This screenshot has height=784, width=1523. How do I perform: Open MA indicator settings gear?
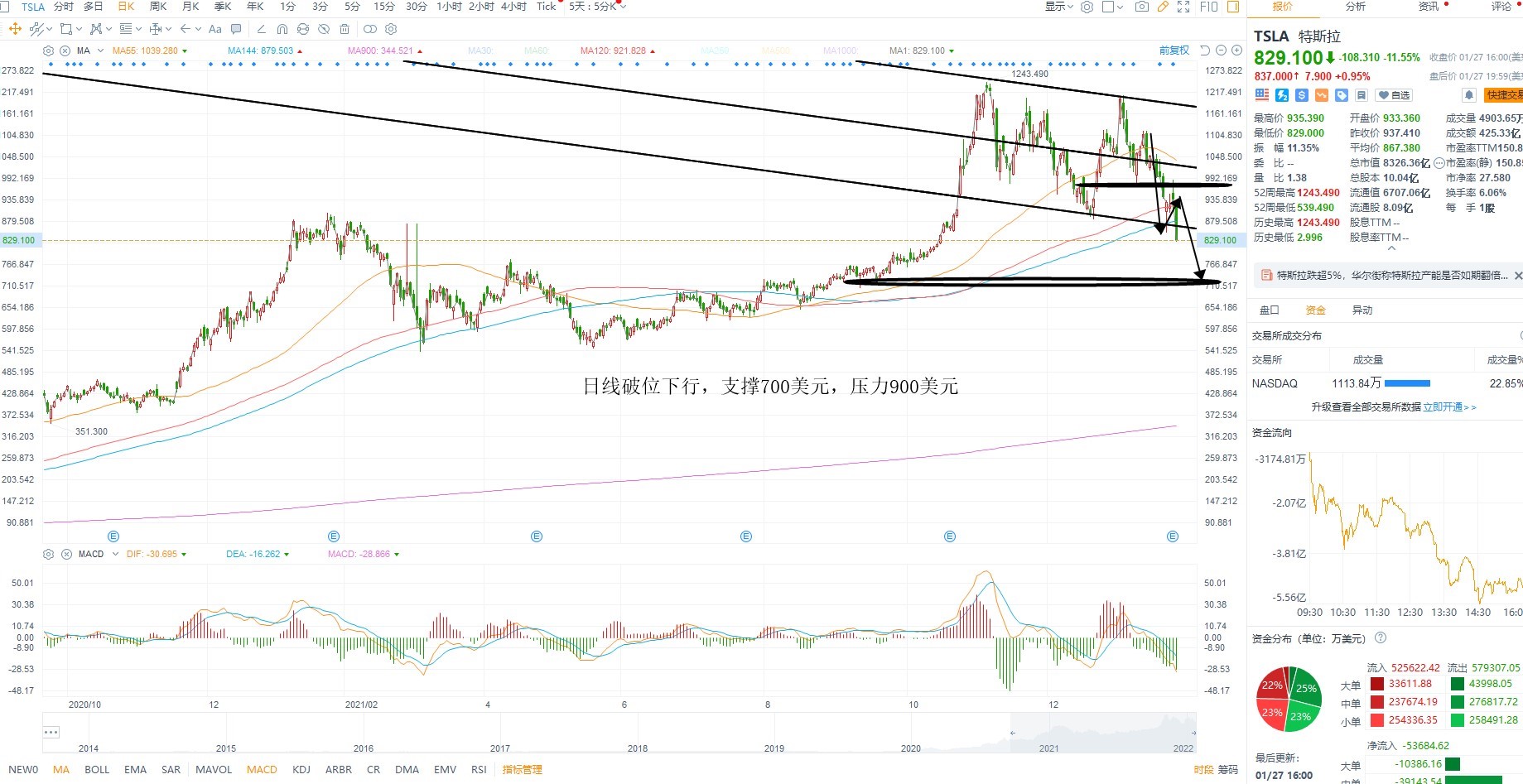(x=48, y=51)
